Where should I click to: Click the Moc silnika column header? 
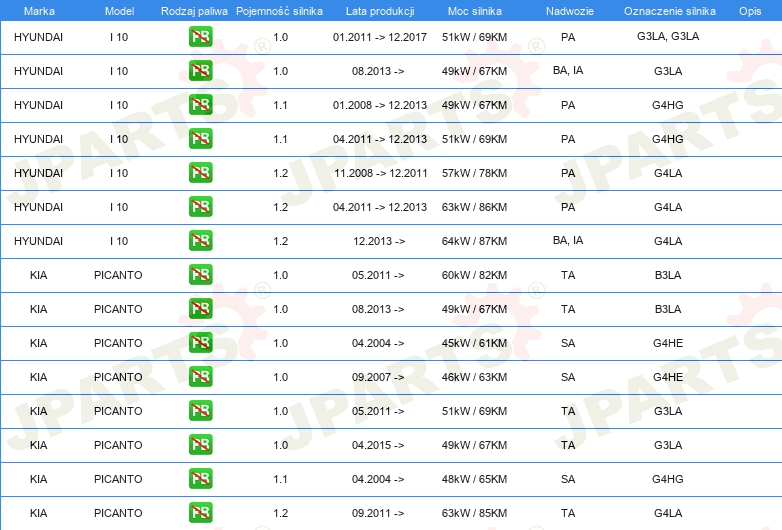click(x=475, y=11)
